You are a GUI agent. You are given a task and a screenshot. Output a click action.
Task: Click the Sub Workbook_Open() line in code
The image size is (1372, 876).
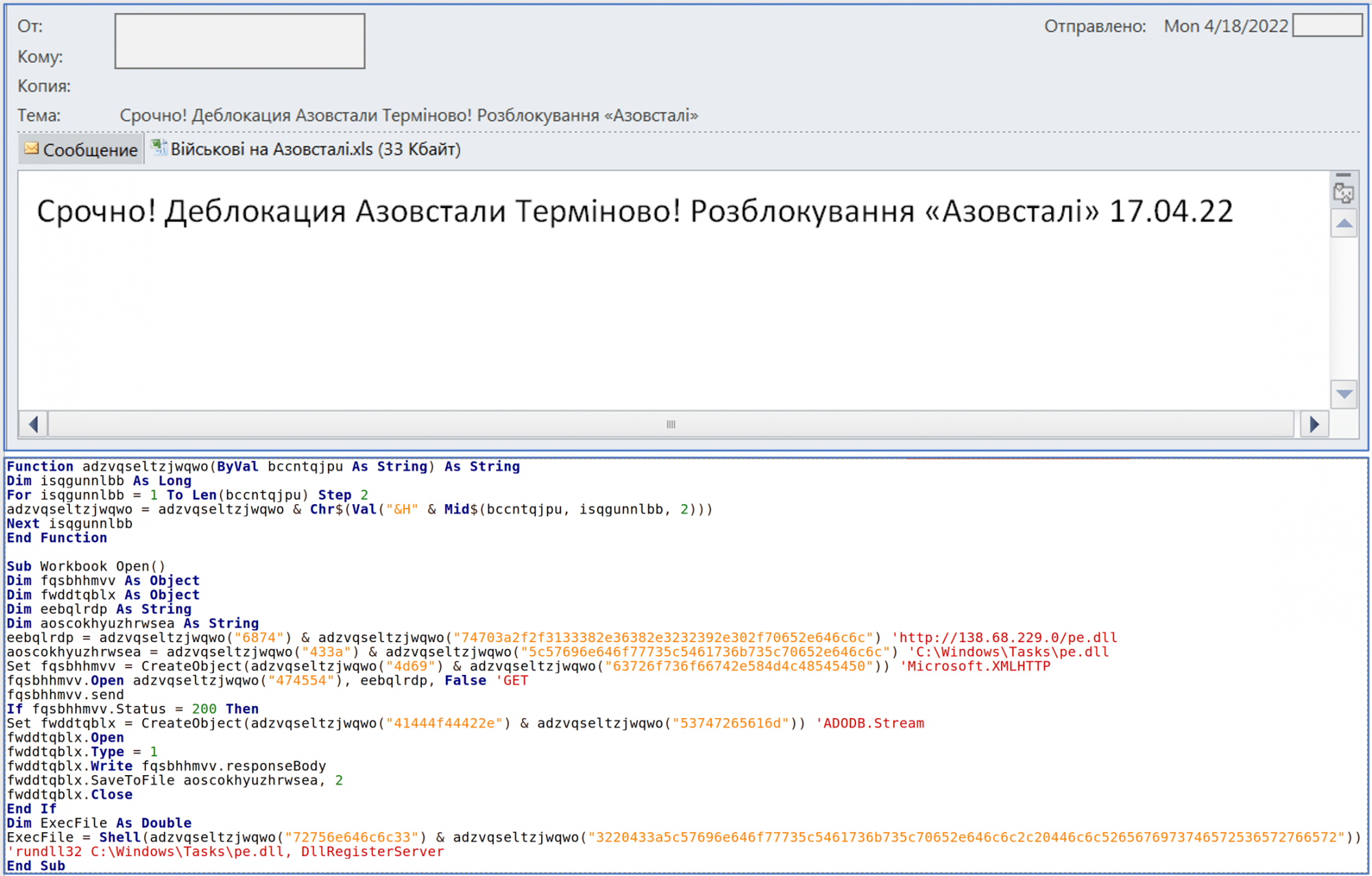[86, 566]
